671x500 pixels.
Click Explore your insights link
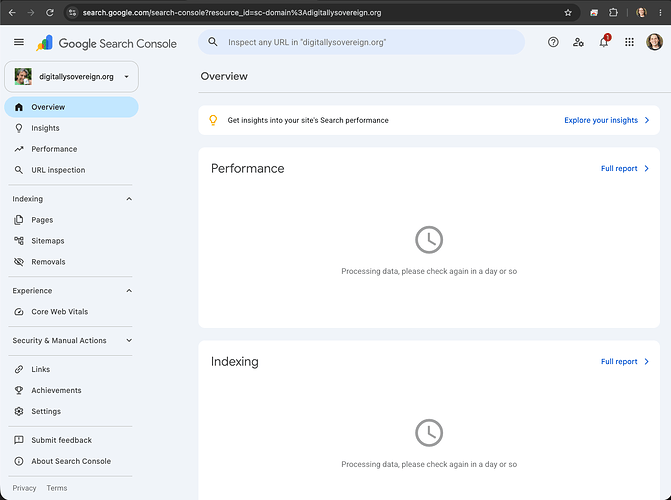click(607, 120)
